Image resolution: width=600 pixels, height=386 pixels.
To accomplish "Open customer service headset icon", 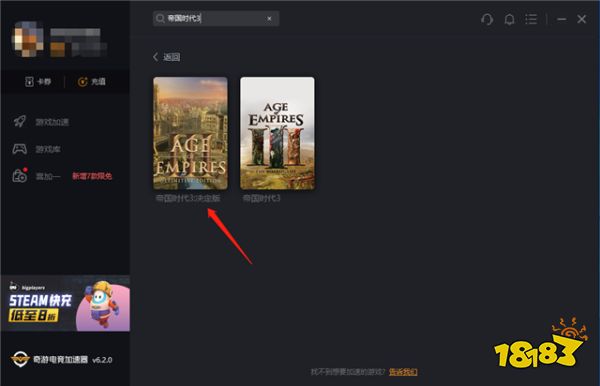I will 487,19.
